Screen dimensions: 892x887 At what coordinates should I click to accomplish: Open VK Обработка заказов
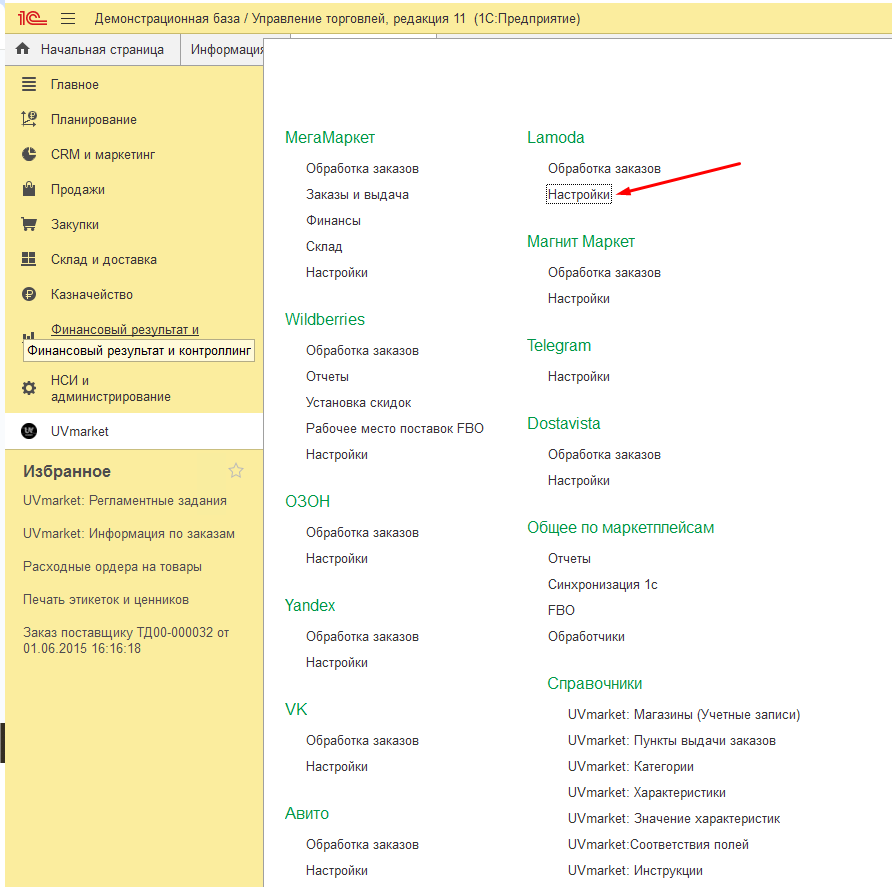(362, 741)
